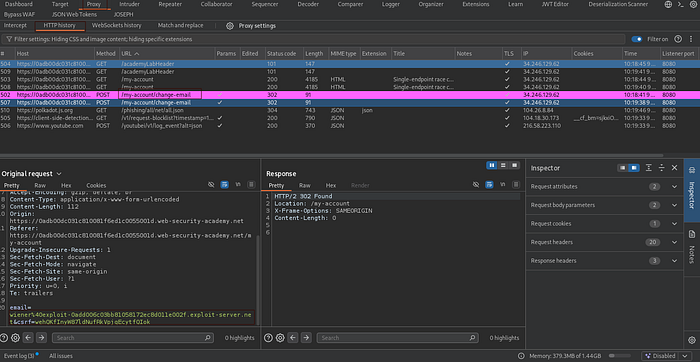Viewport: 700px width, 362px height.
Task: Toggle pretty print button in response pane
Action: (x=489, y=185)
